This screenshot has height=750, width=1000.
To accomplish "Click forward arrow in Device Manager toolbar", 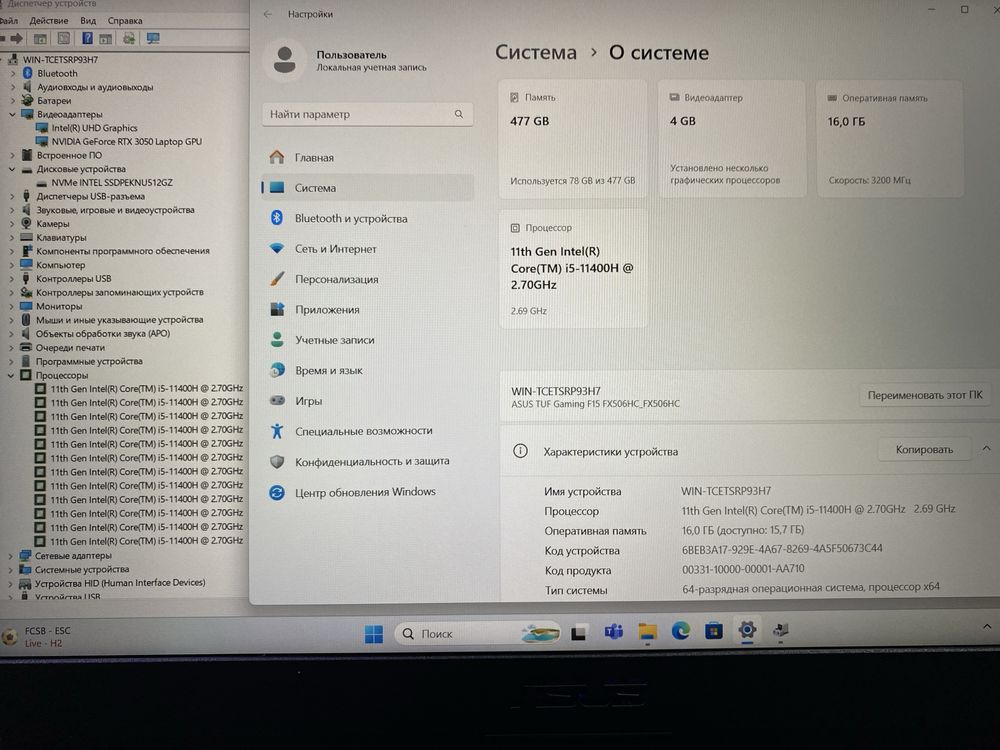I will pyautogui.click(x=17, y=39).
